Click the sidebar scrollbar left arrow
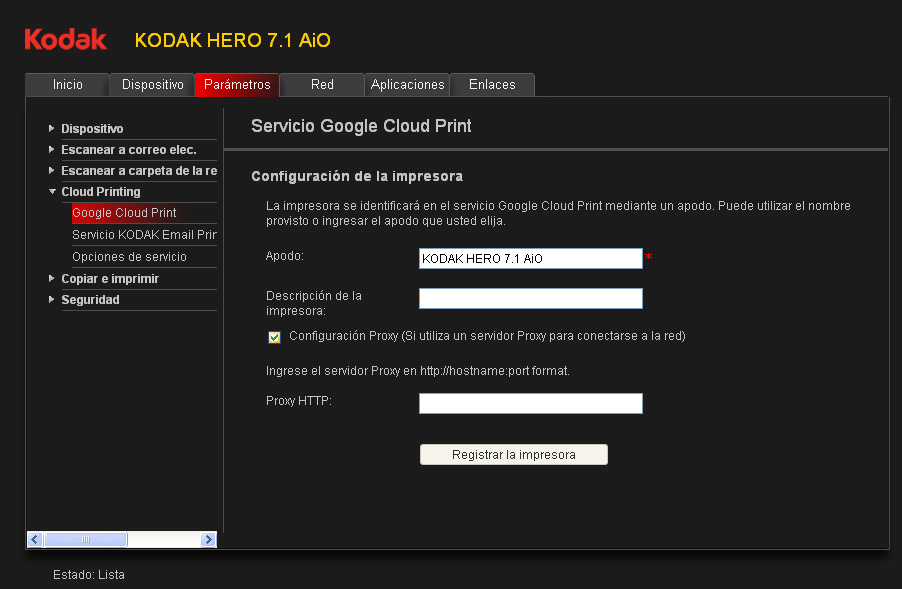 pos(35,540)
